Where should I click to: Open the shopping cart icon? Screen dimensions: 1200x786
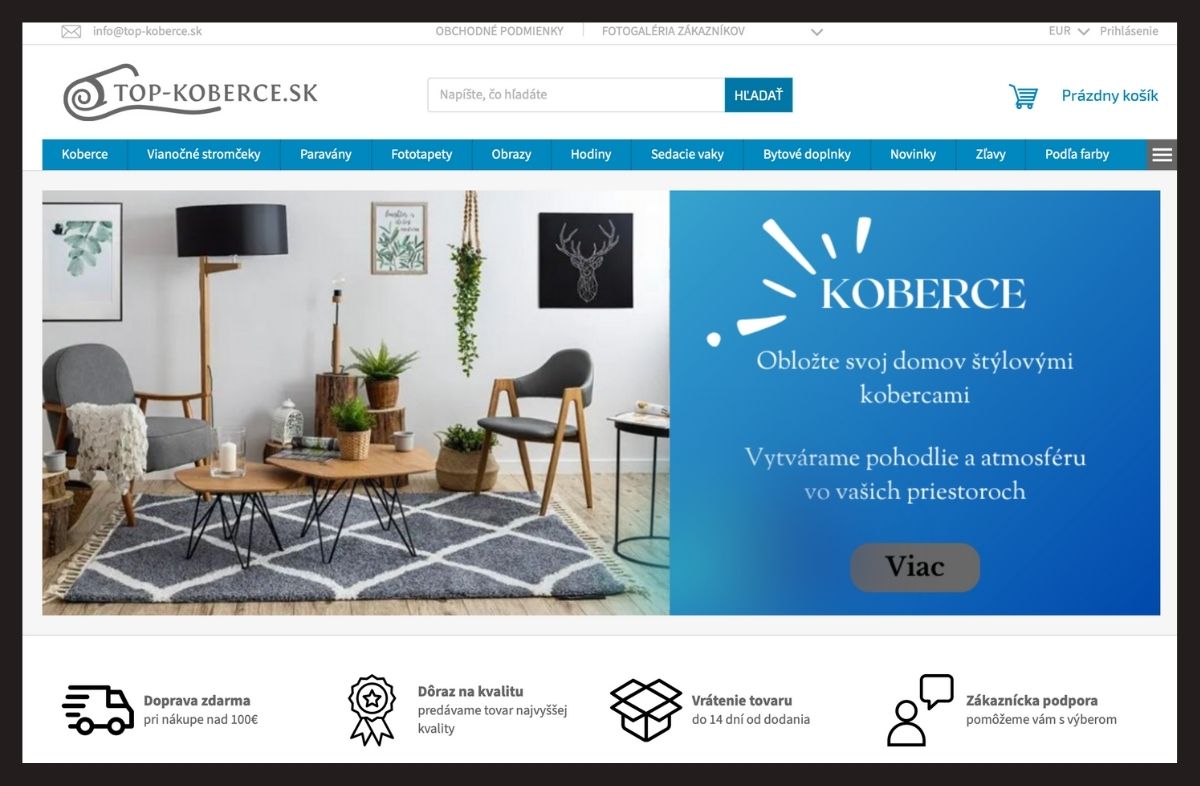pyautogui.click(x=1023, y=96)
